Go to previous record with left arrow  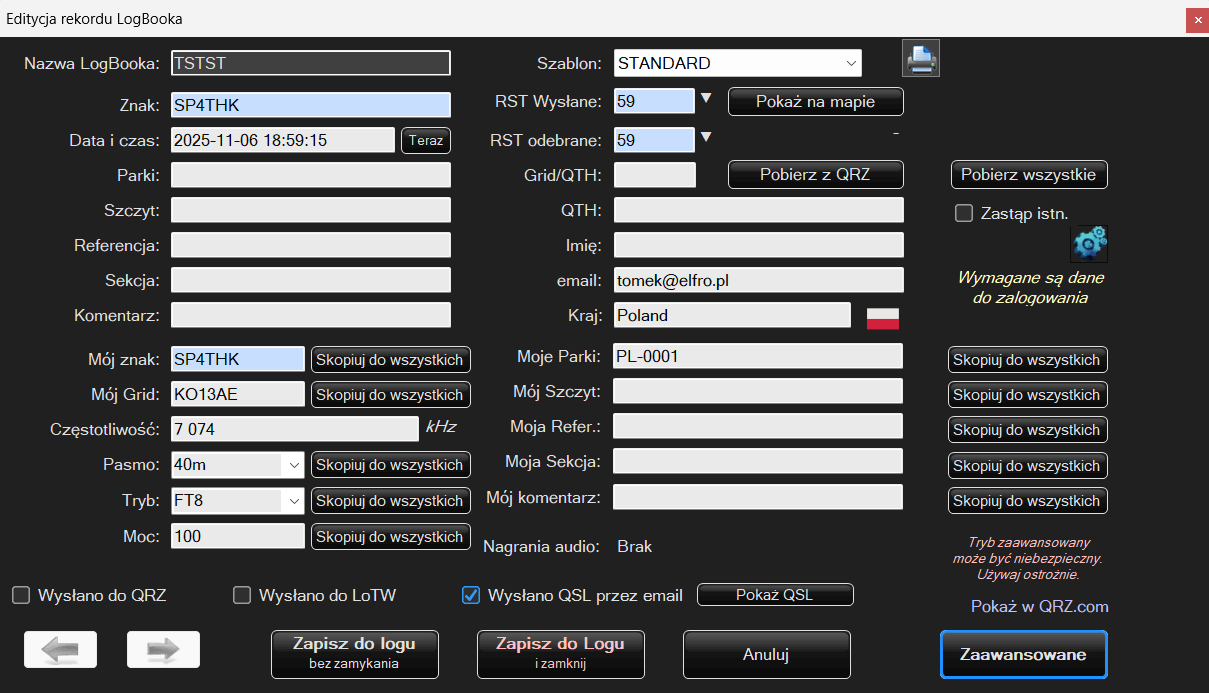pyautogui.click(x=60, y=650)
